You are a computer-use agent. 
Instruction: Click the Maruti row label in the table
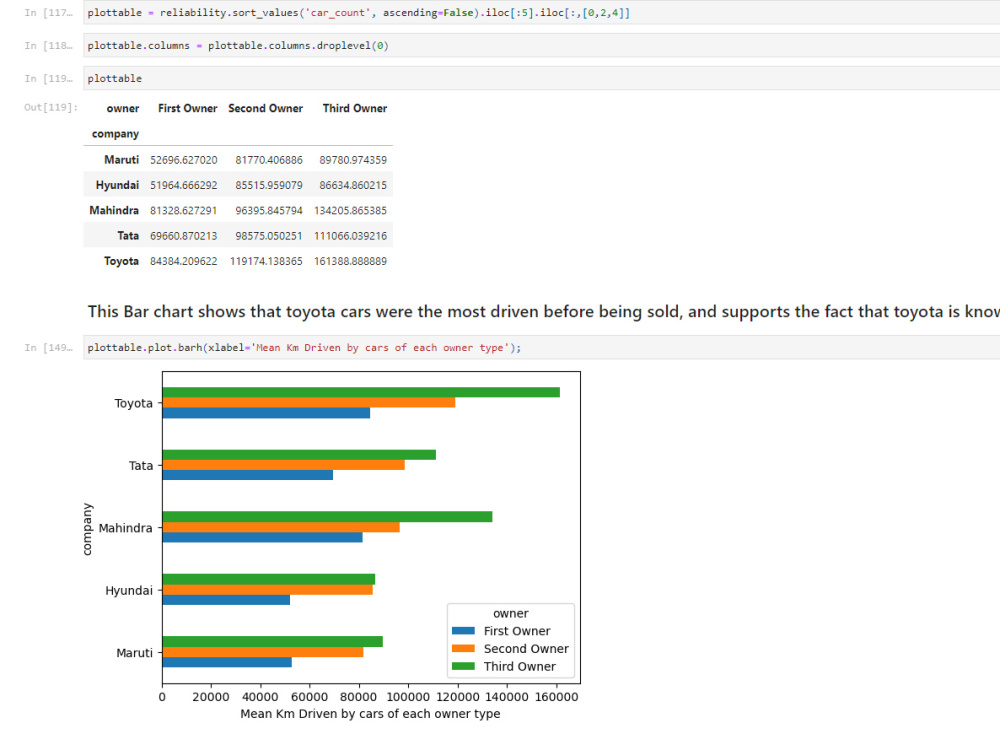(x=121, y=160)
